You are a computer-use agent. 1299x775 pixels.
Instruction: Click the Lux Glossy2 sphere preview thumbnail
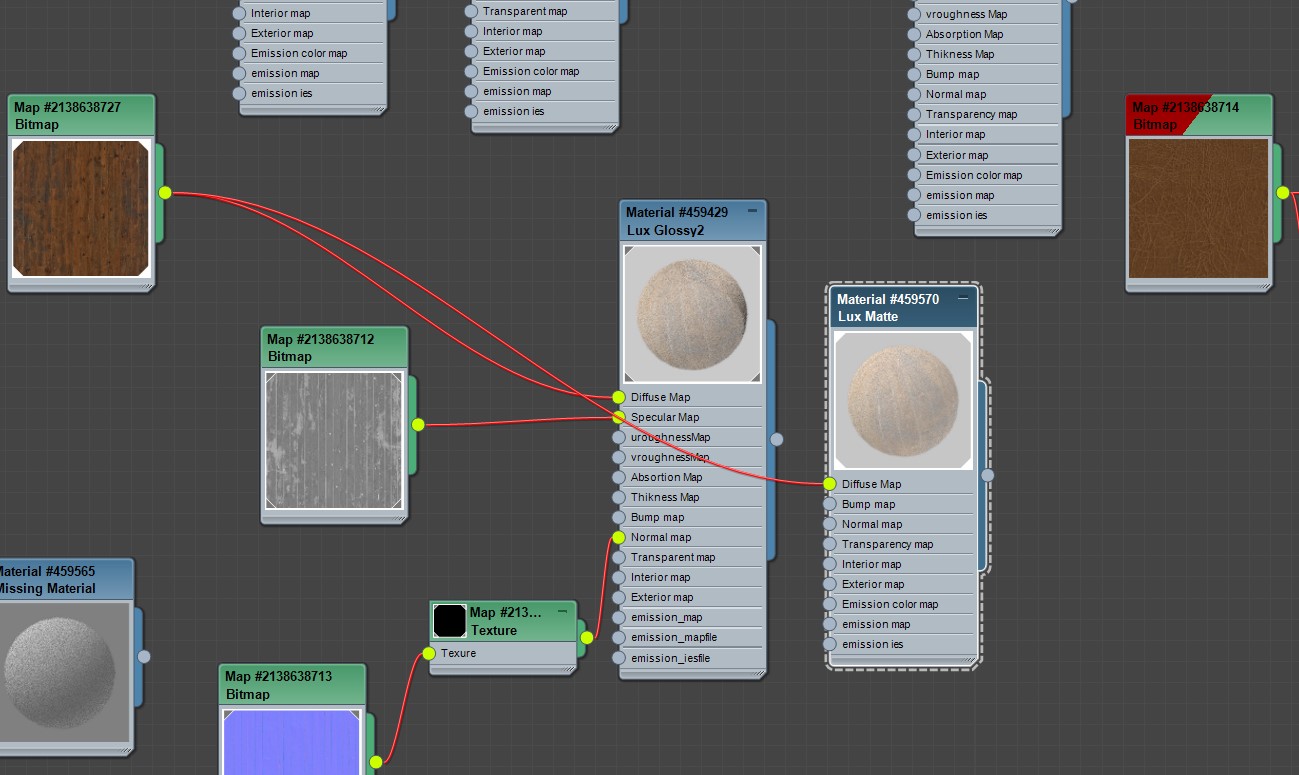[692, 314]
